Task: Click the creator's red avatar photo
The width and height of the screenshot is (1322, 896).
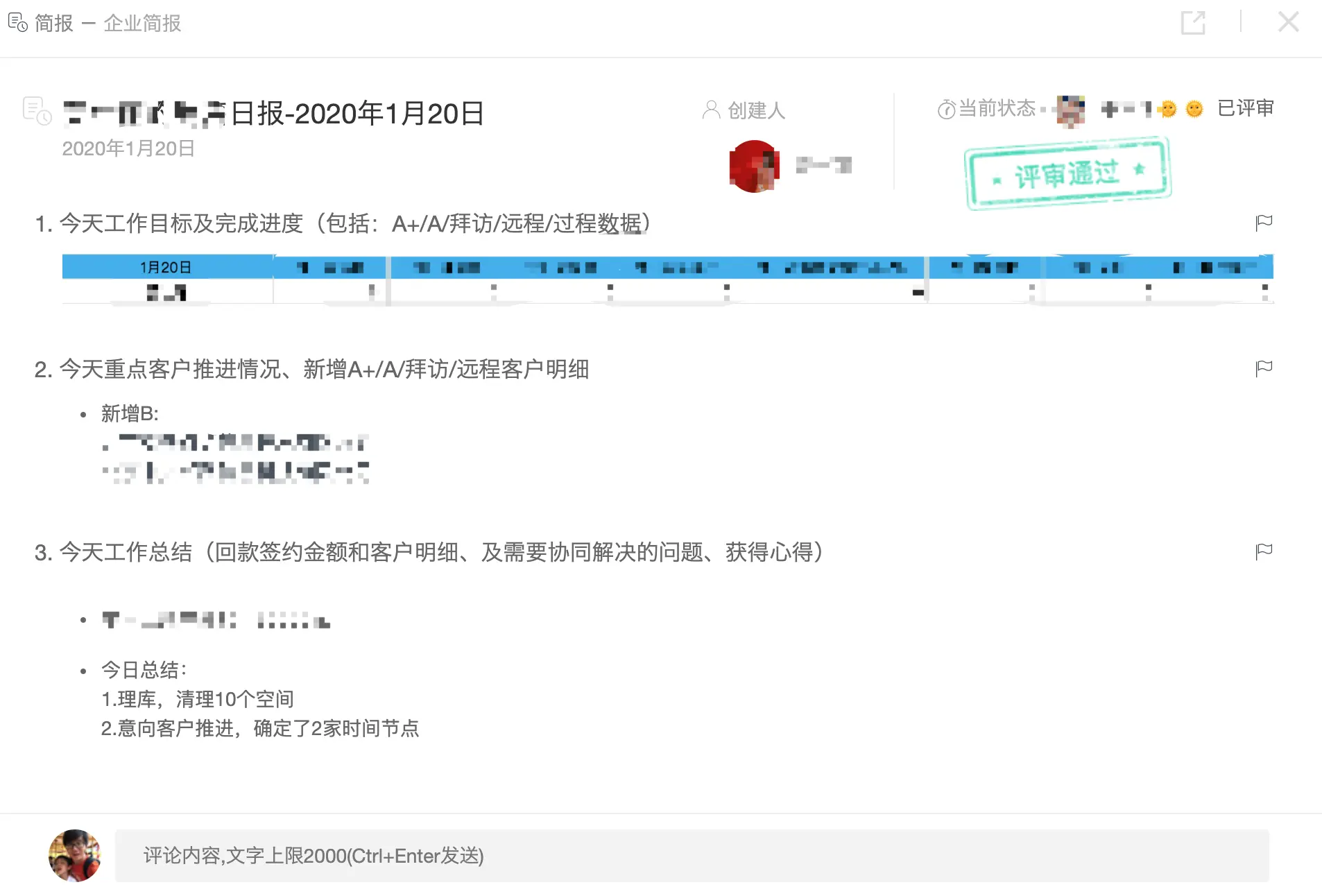Action: pos(754,166)
